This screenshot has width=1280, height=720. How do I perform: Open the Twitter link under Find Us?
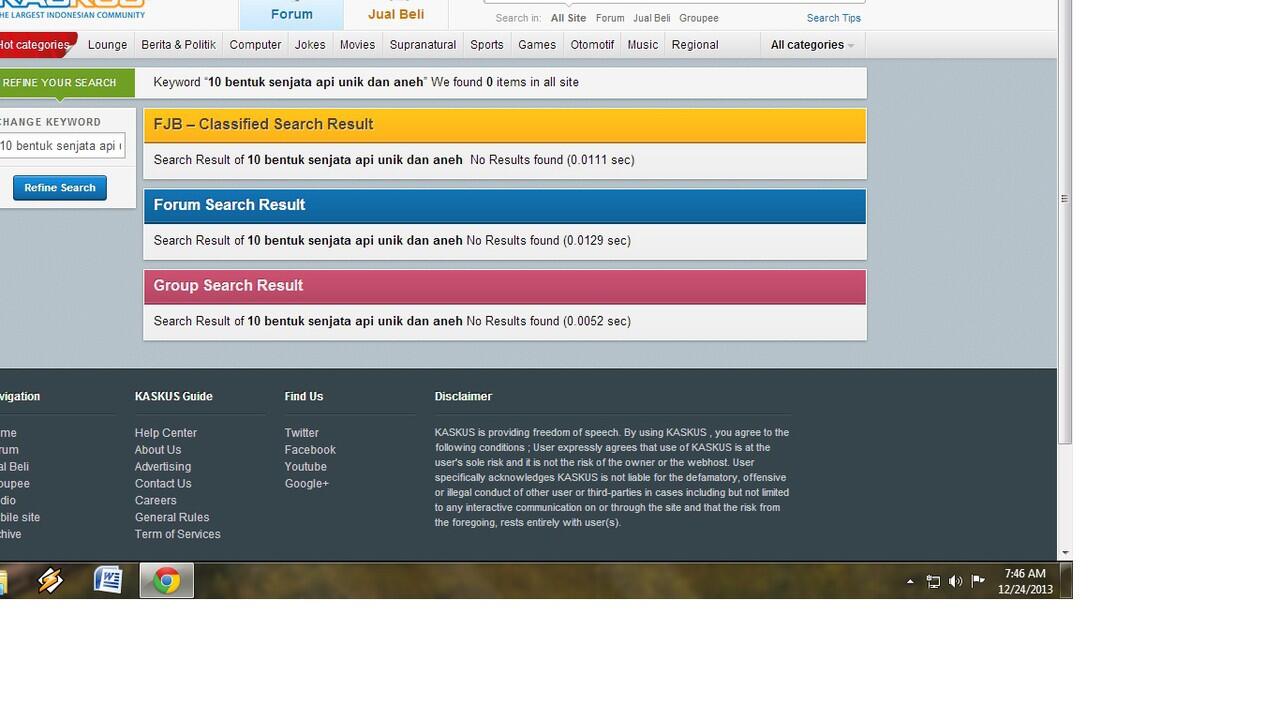(x=302, y=433)
